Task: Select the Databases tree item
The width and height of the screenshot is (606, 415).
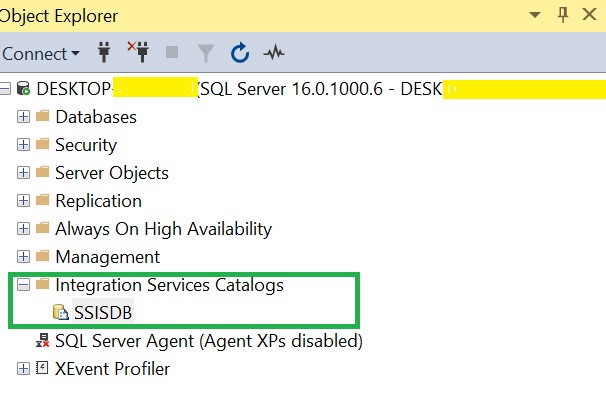Action: [96, 117]
